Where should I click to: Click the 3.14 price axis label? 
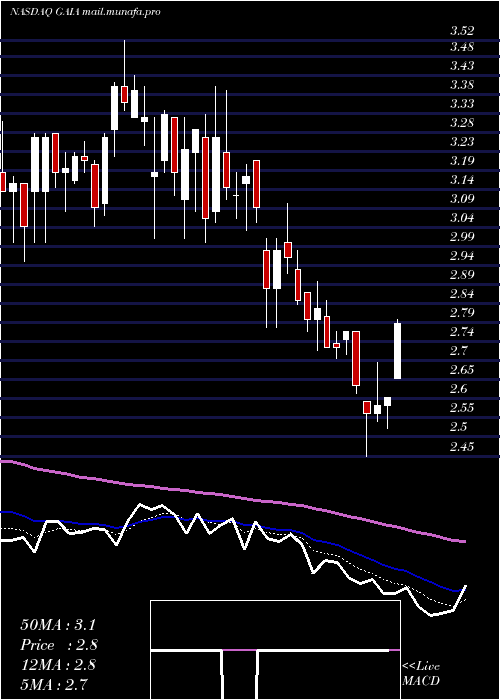(x=462, y=179)
